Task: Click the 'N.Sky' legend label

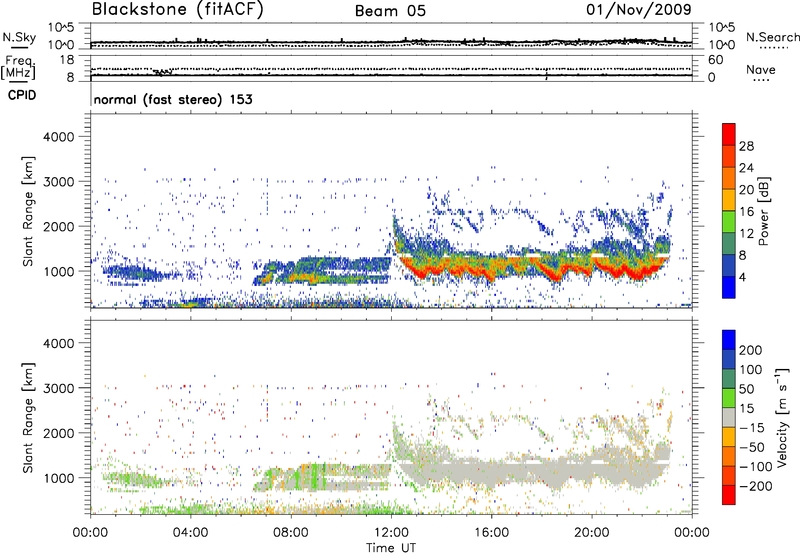Action: [x=19, y=37]
